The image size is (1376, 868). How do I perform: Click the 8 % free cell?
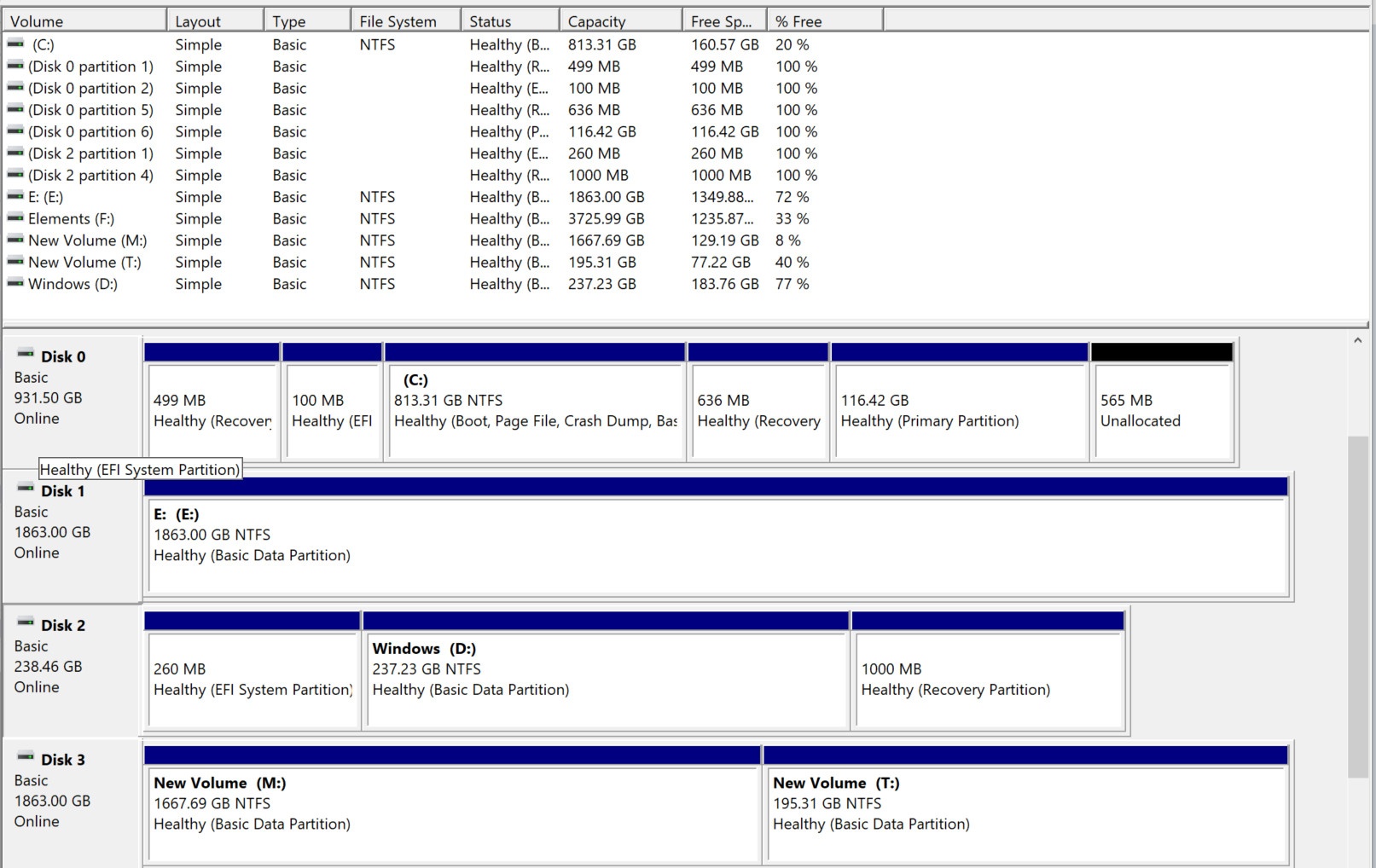[788, 240]
